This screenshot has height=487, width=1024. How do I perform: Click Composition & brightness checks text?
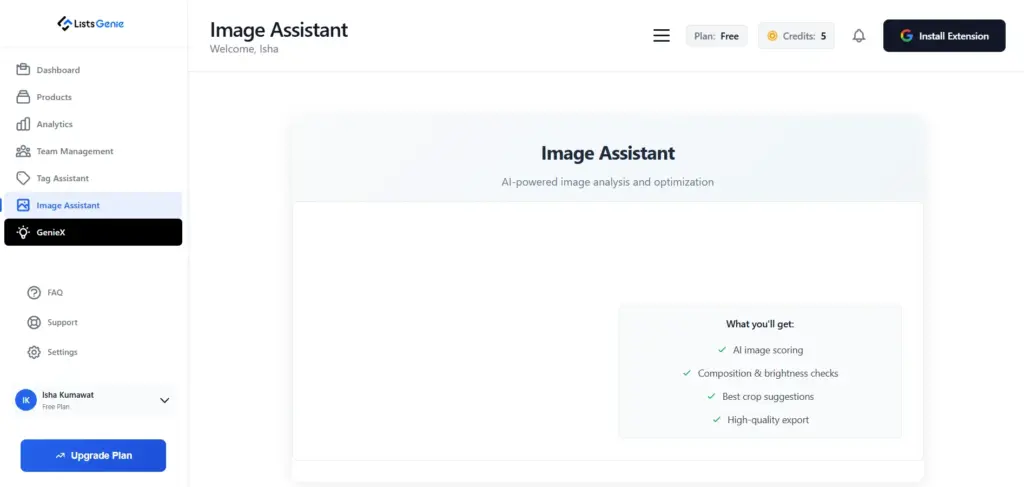tap(768, 373)
